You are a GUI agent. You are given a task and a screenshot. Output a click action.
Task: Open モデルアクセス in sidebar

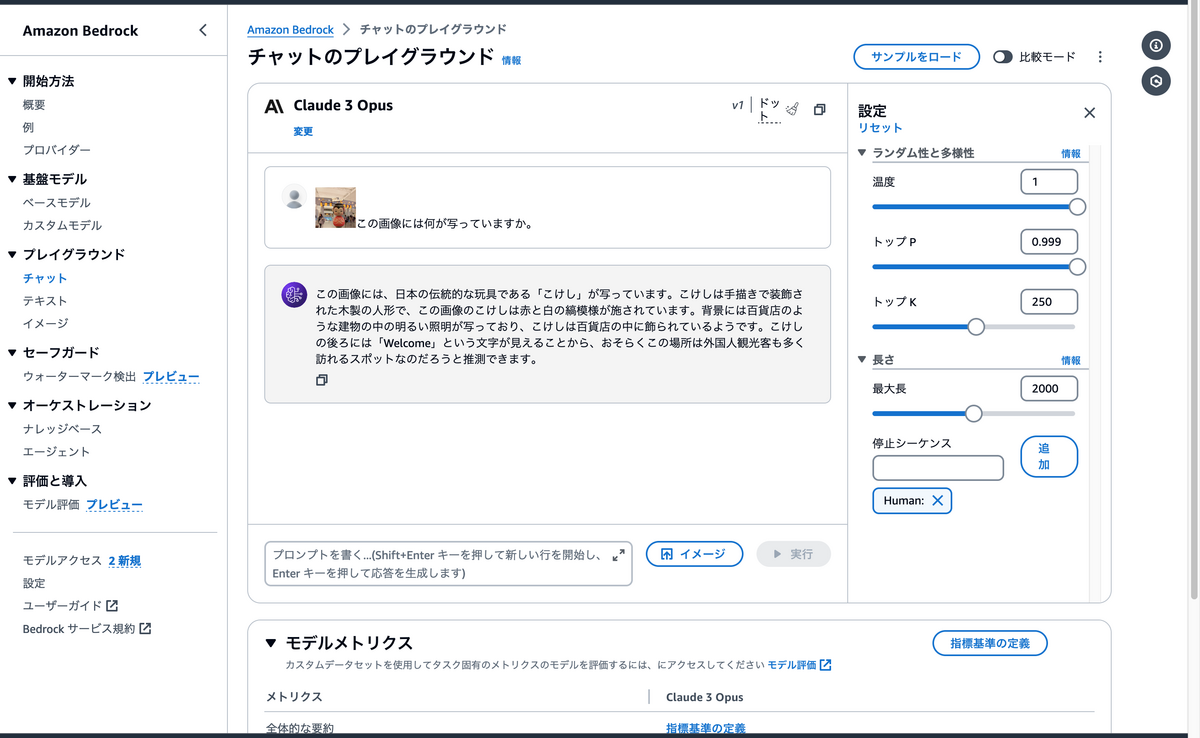click(62, 561)
